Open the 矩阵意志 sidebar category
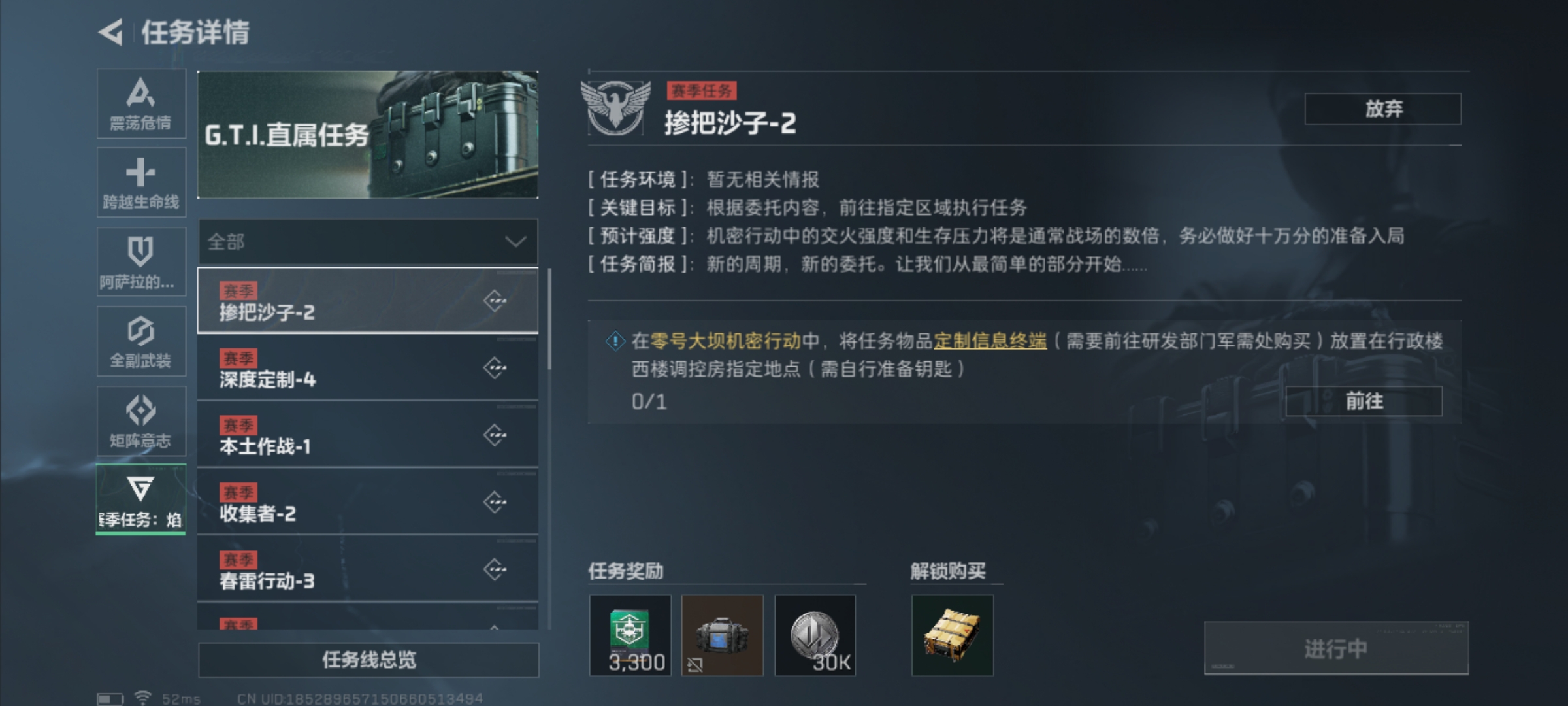The image size is (1568, 706). (141, 421)
